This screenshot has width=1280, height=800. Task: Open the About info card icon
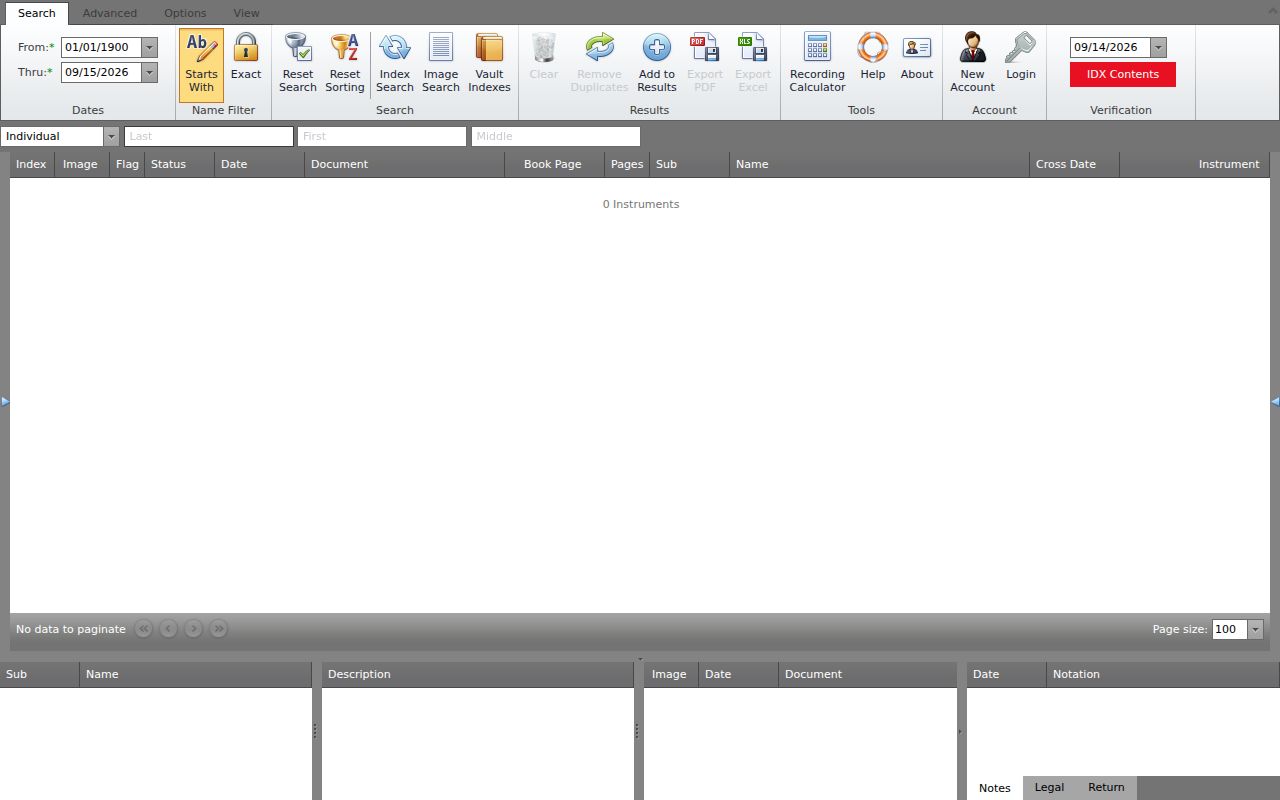(917, 47)
